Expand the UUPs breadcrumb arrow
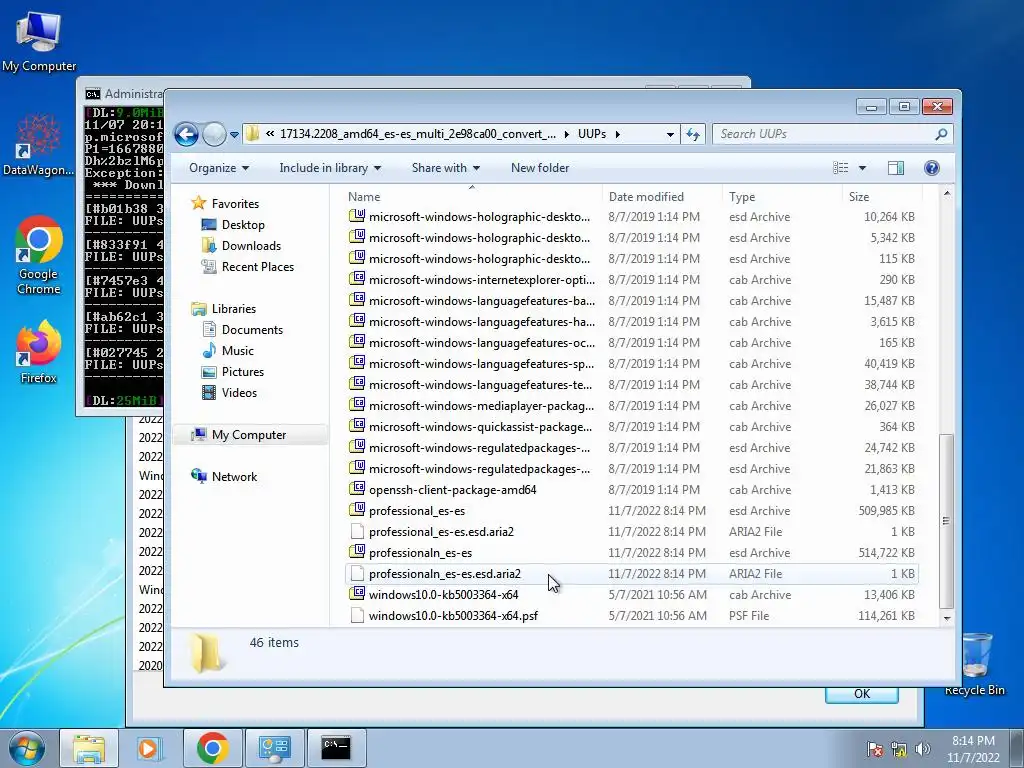The image size is (1024, 768). point(617,135)
